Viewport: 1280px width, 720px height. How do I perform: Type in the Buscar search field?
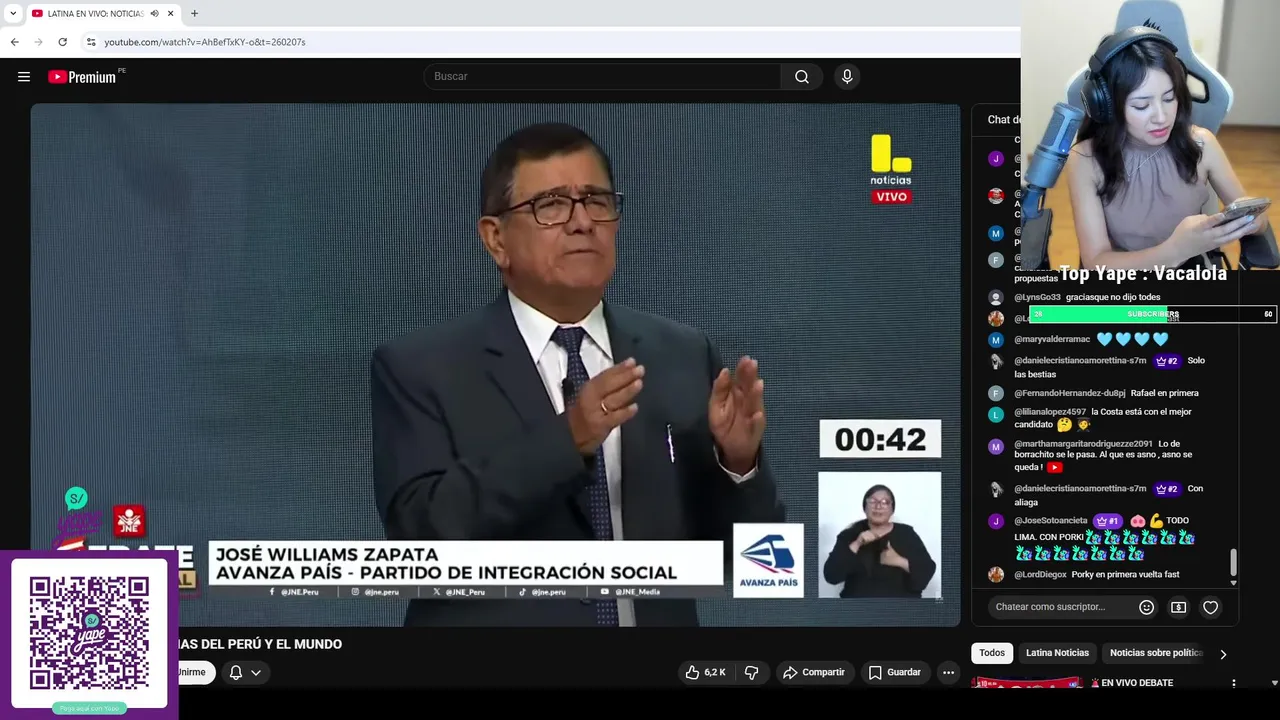pos(603,77)
